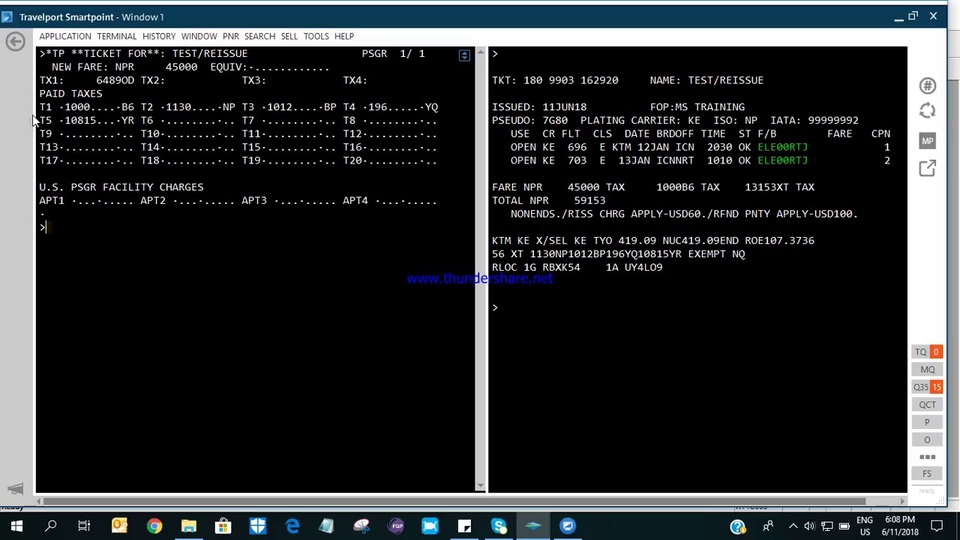Click the O sidebar button
This screenshot has width=960, height=540.
click(927, 440)
